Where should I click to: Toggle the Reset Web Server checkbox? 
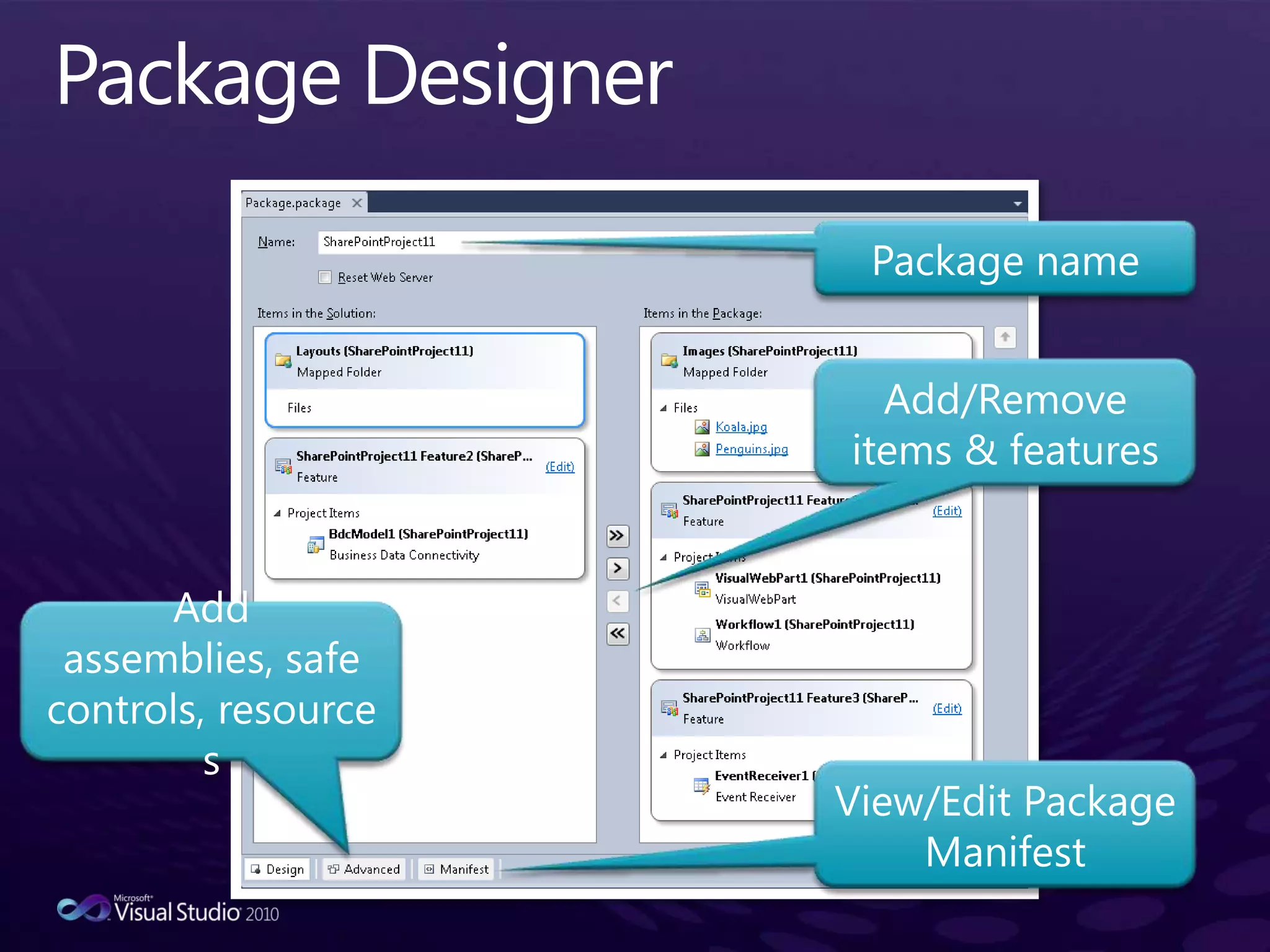(x=325, y=277)
